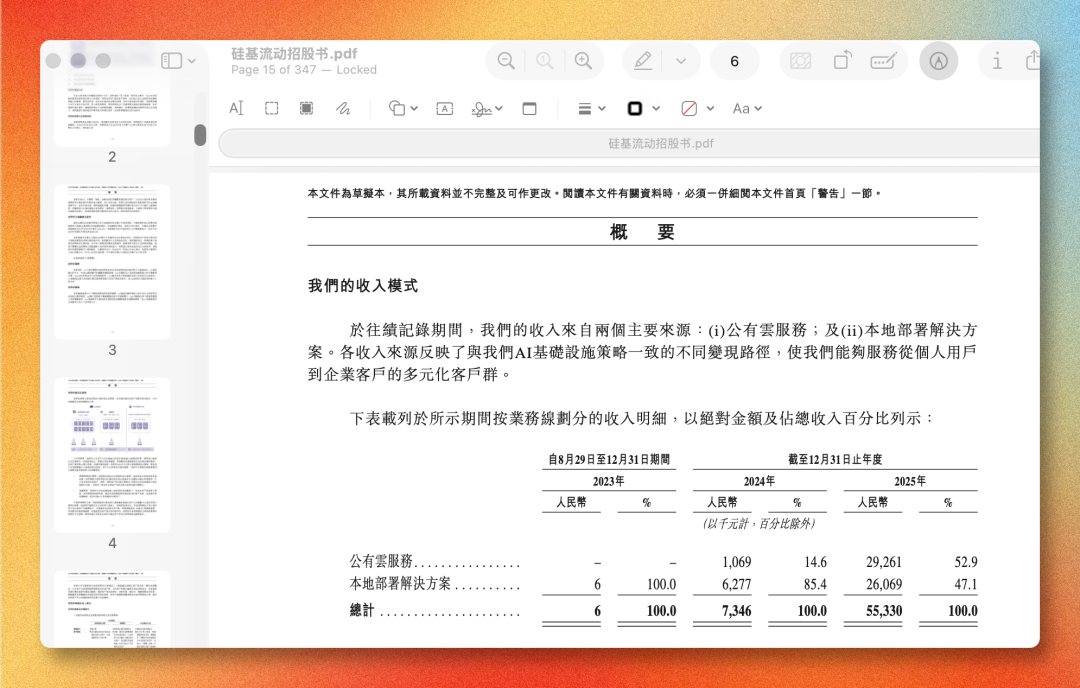Select the highlight pen tool
Image resolution: width=1080 pixels, height=688 pixels.
tap(643, 61)
